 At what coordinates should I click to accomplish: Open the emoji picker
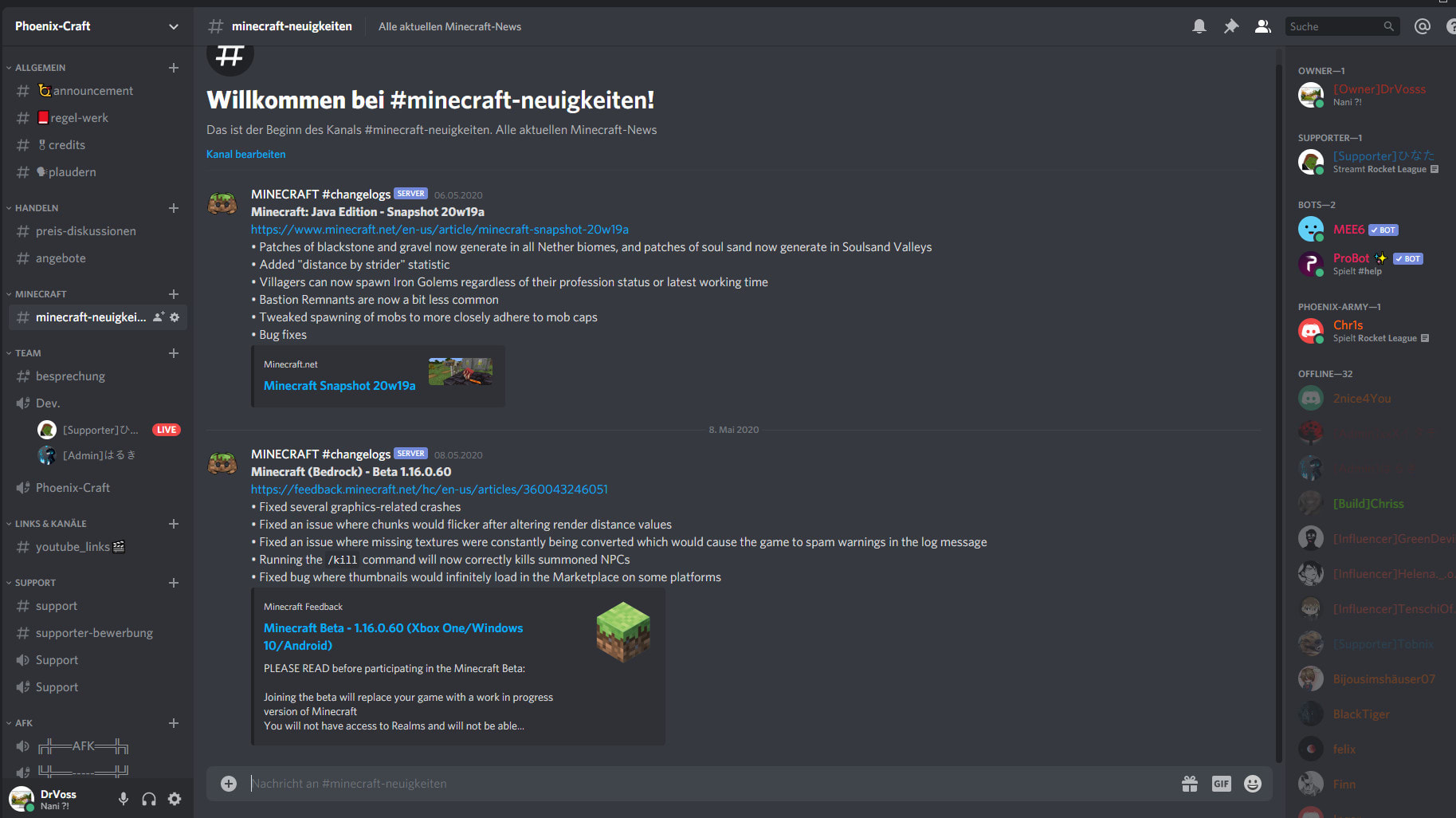(x=1253, y=784)
